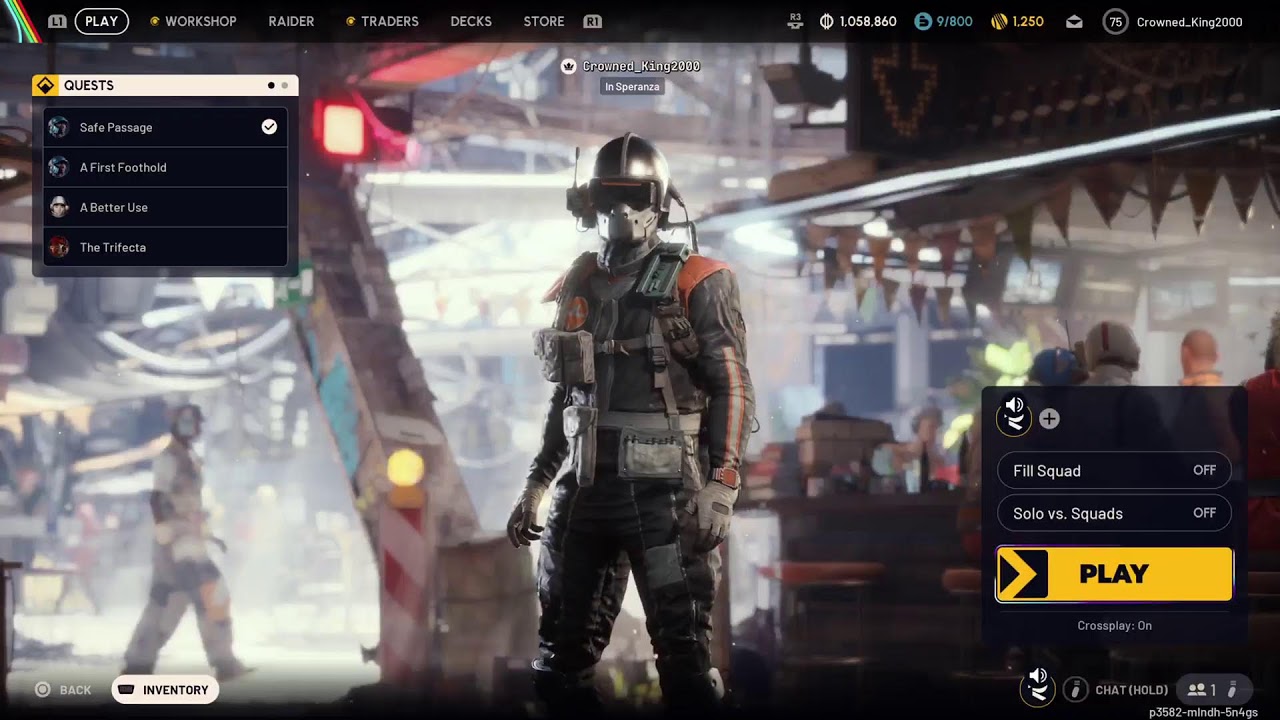This screenshot has width=1280, height=720.
Task: Click the notification dot beside Workshop
Action: [154, 21]
